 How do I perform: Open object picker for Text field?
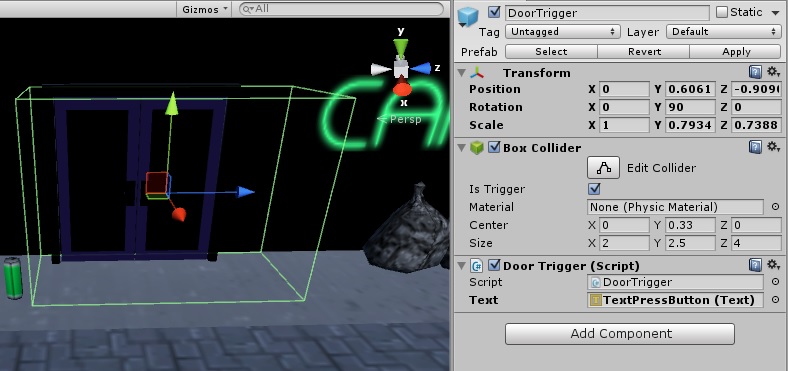(x=775, y=300)
